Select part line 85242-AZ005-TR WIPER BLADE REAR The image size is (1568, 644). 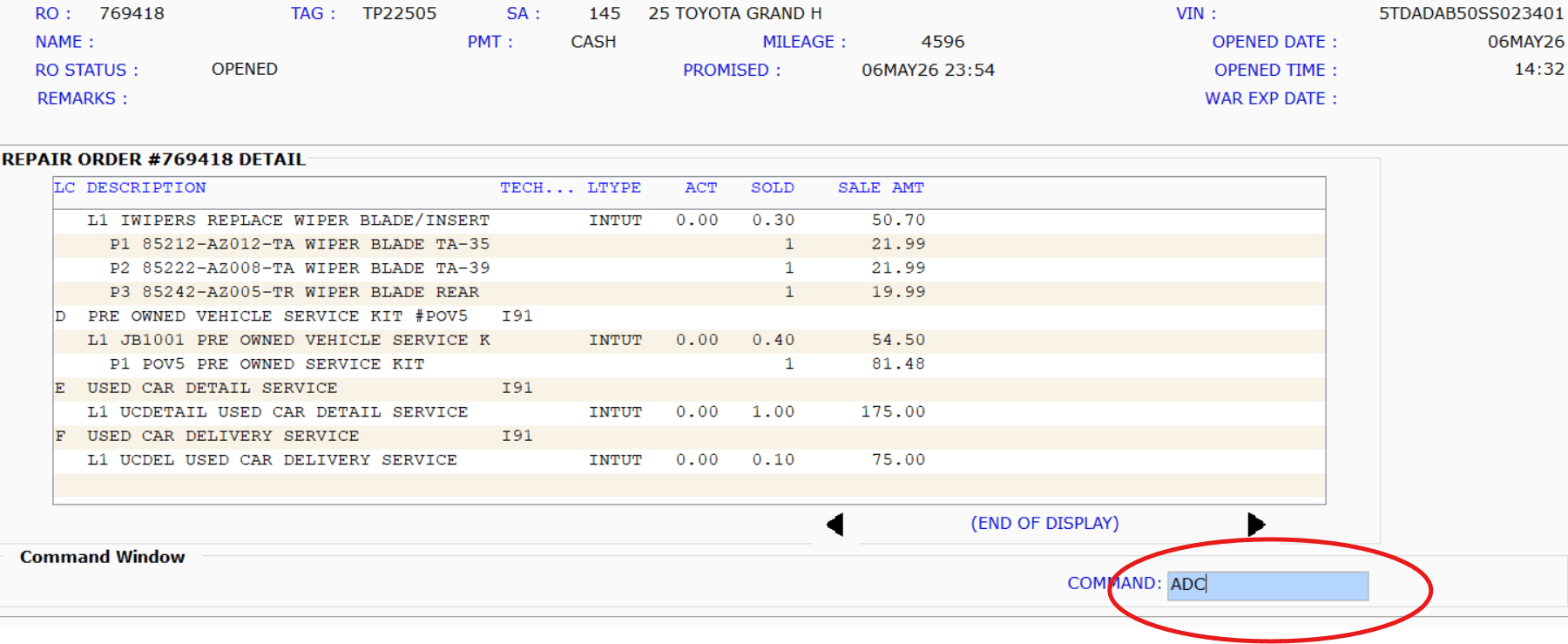[x=689, y=293]
